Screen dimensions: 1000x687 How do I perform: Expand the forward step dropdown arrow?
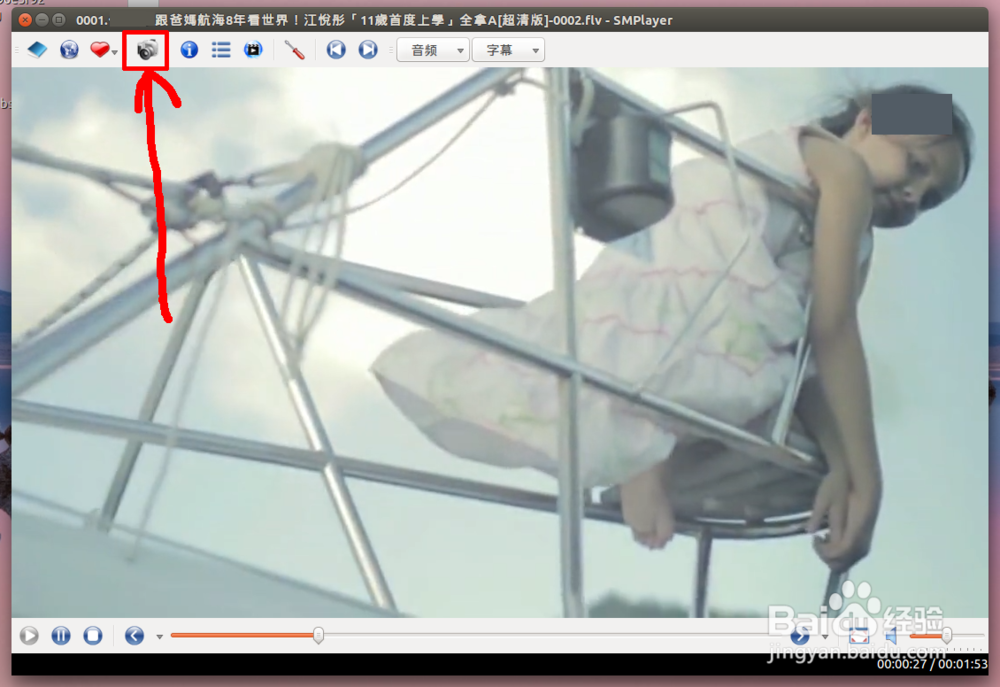pos(825,637)
